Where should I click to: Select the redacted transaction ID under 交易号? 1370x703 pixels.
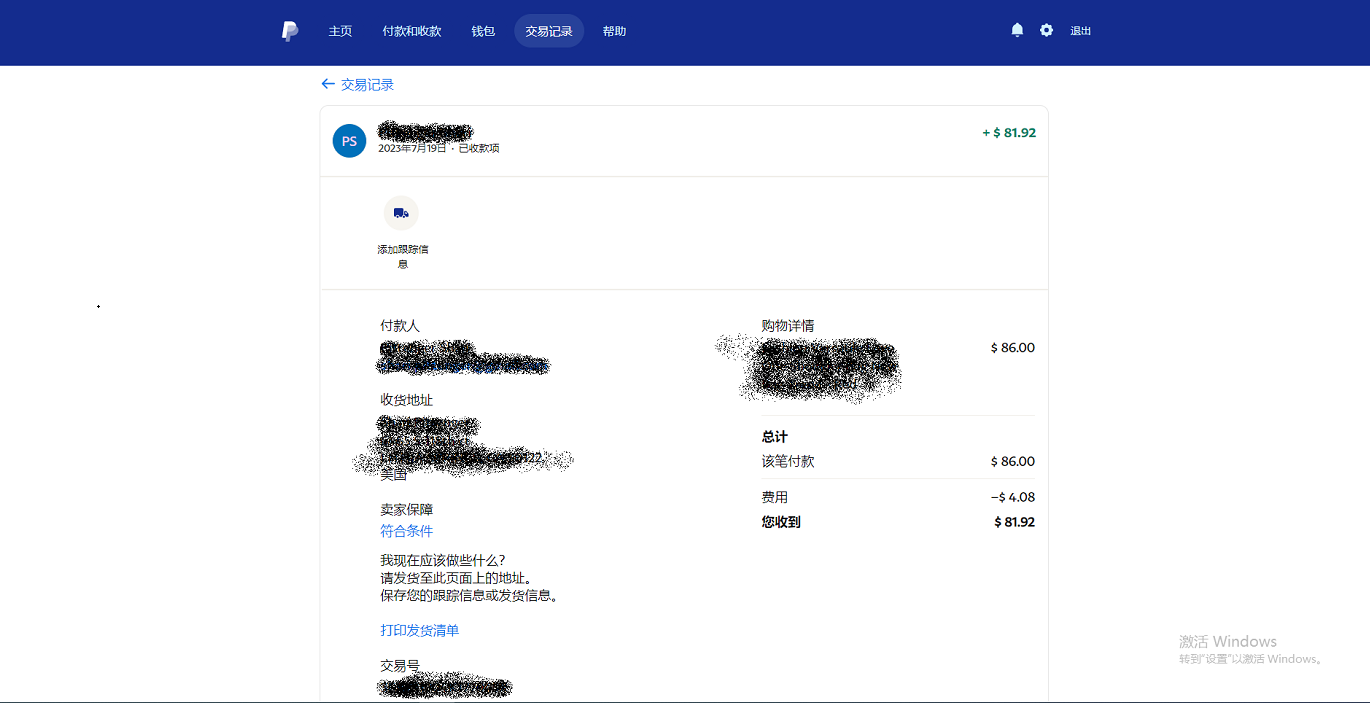point(445,687)
